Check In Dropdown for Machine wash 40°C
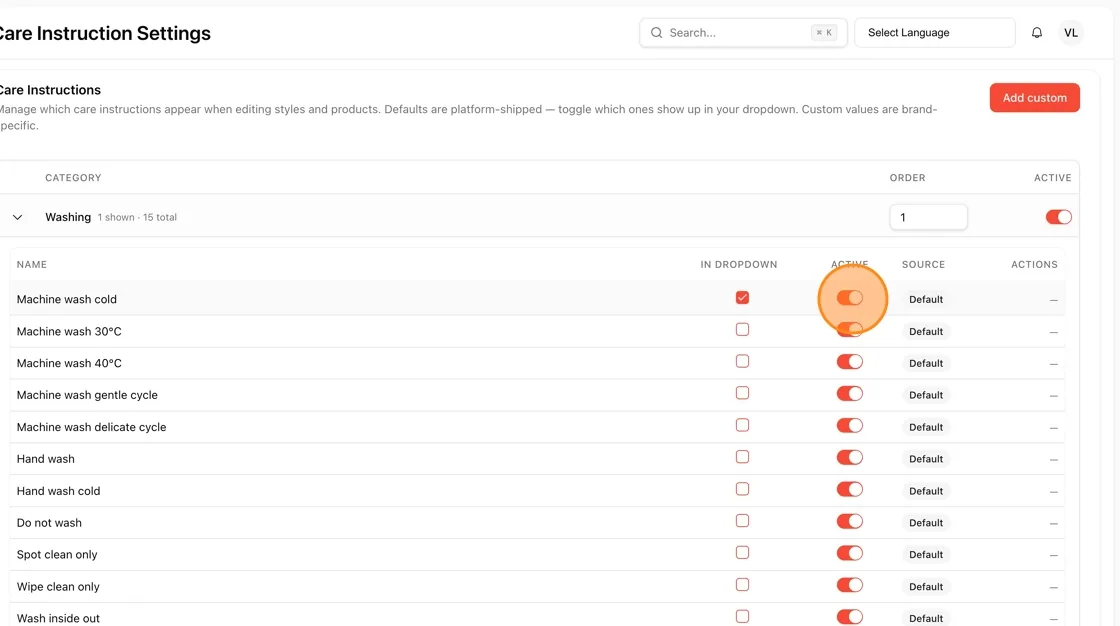 pyautogui.click(x=742, y=362)
